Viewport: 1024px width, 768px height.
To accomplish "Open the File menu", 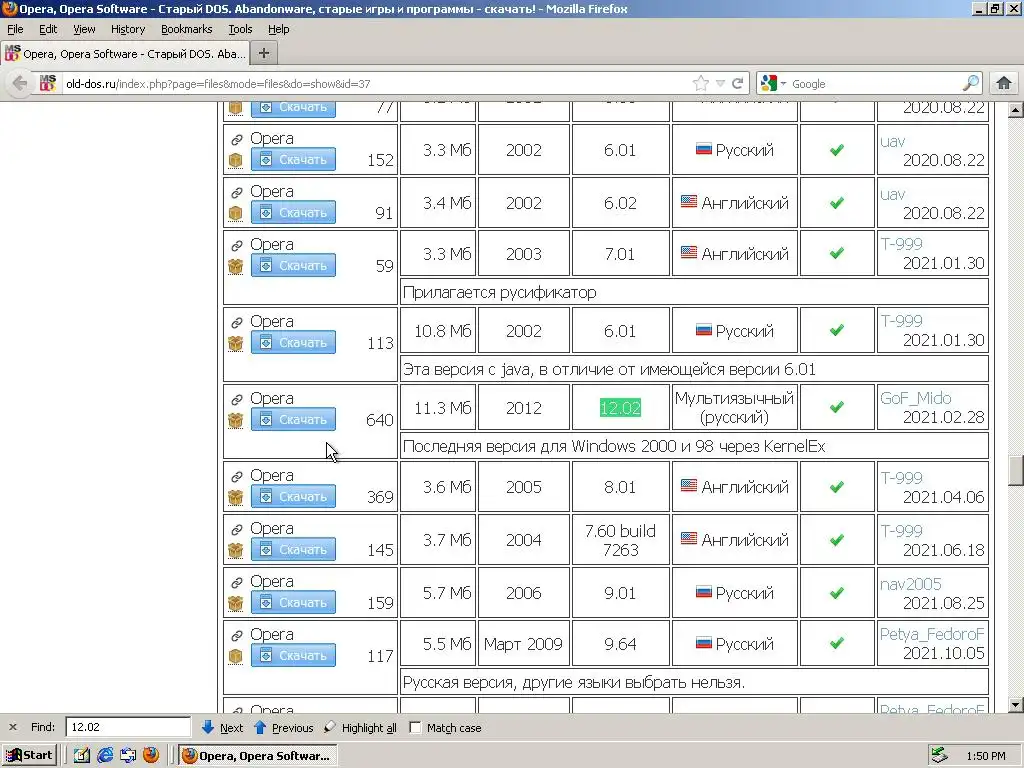I will pos(15,29).
